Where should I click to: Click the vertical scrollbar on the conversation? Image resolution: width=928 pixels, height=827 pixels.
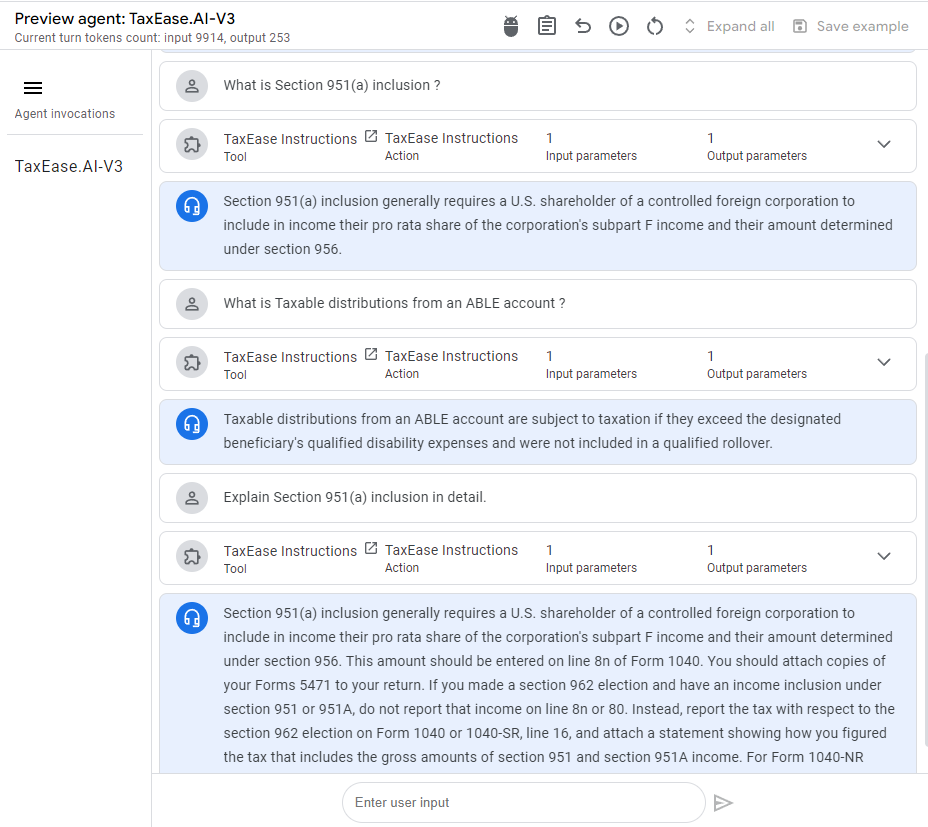[x=925, y=549]
